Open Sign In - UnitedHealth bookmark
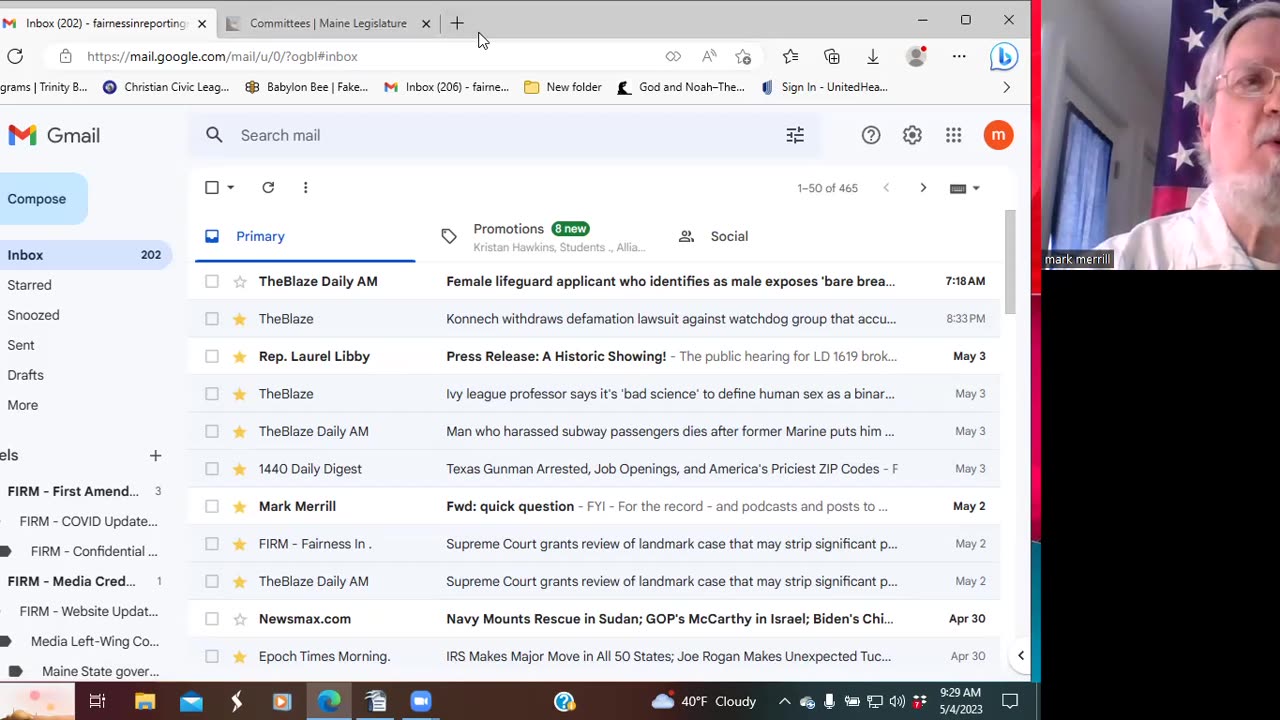Image resolution: width=1280 pixels, height=720 pixels. [824, 87]
